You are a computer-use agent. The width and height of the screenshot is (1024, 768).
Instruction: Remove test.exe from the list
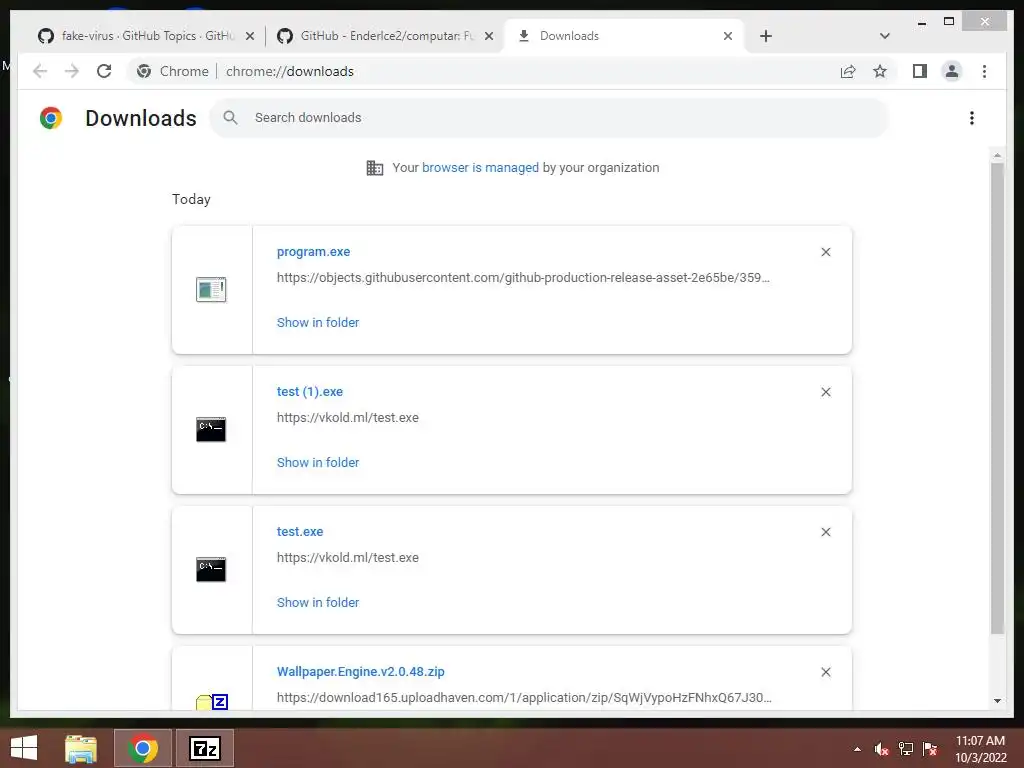coord(825,532)
